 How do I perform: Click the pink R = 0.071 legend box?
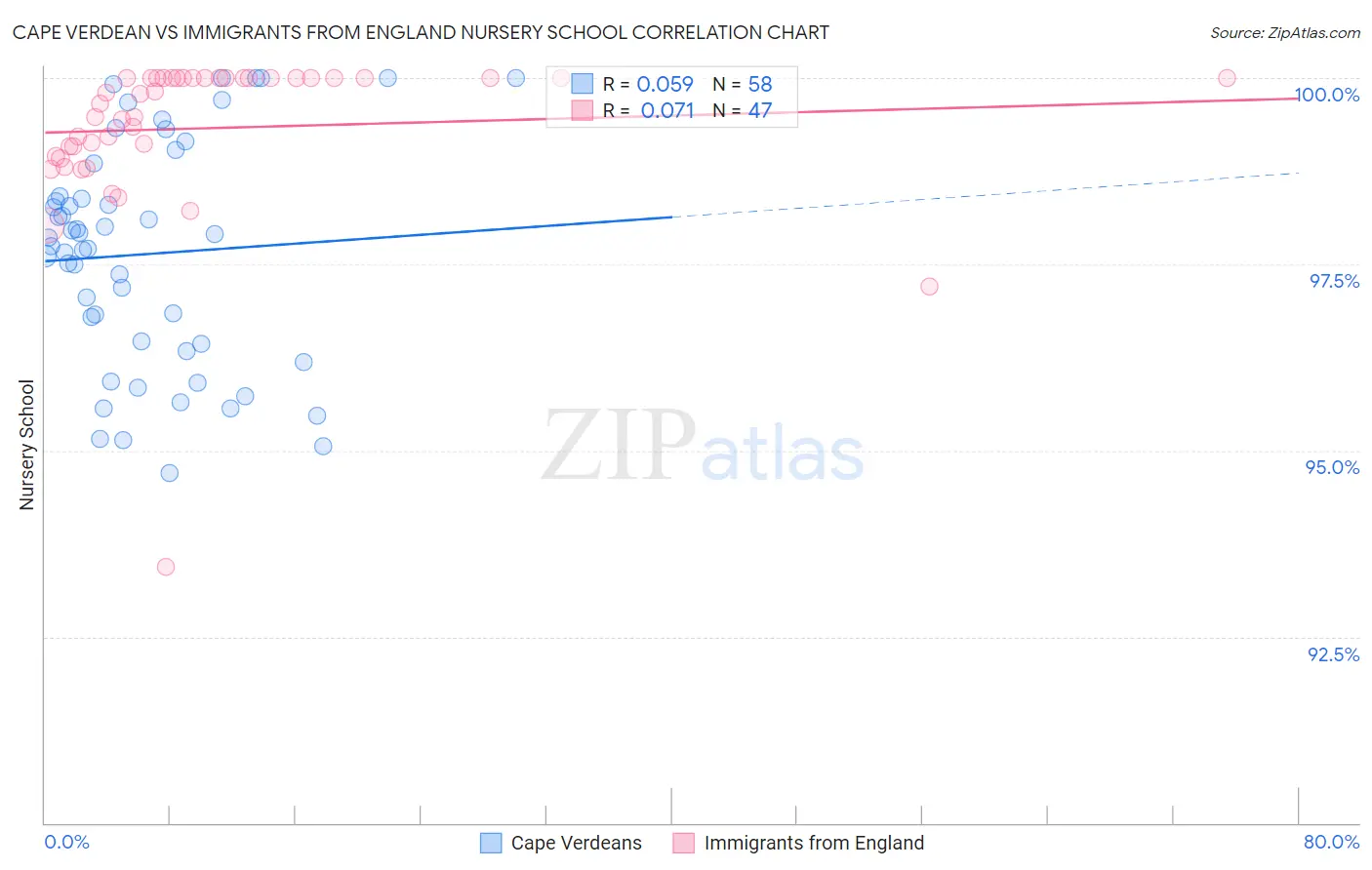tap(583, 110)
